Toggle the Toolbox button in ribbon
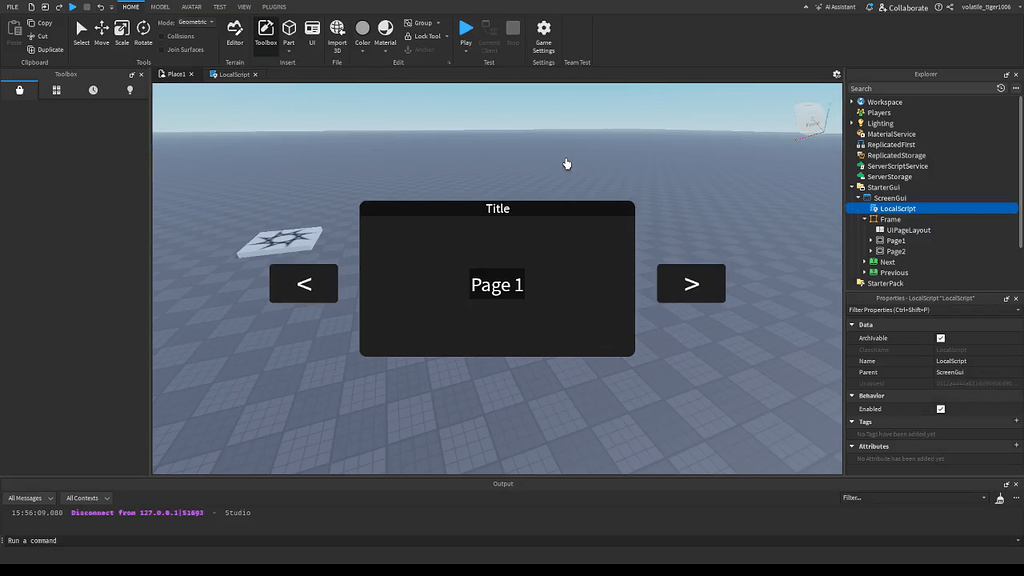Image resolution: width=1024 pixels, height=576 pixels. click(265, 33)
